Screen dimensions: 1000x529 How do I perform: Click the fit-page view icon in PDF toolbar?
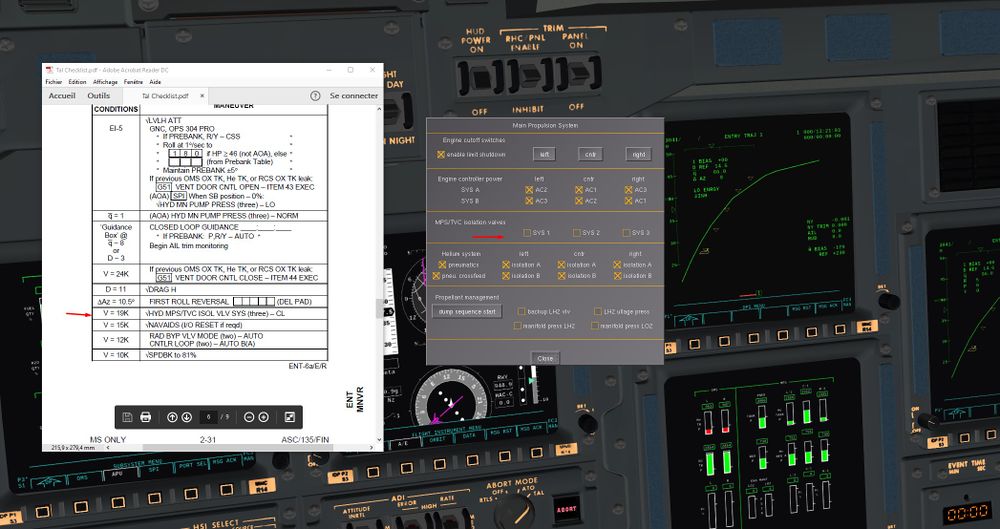click(x=290, y=417)
